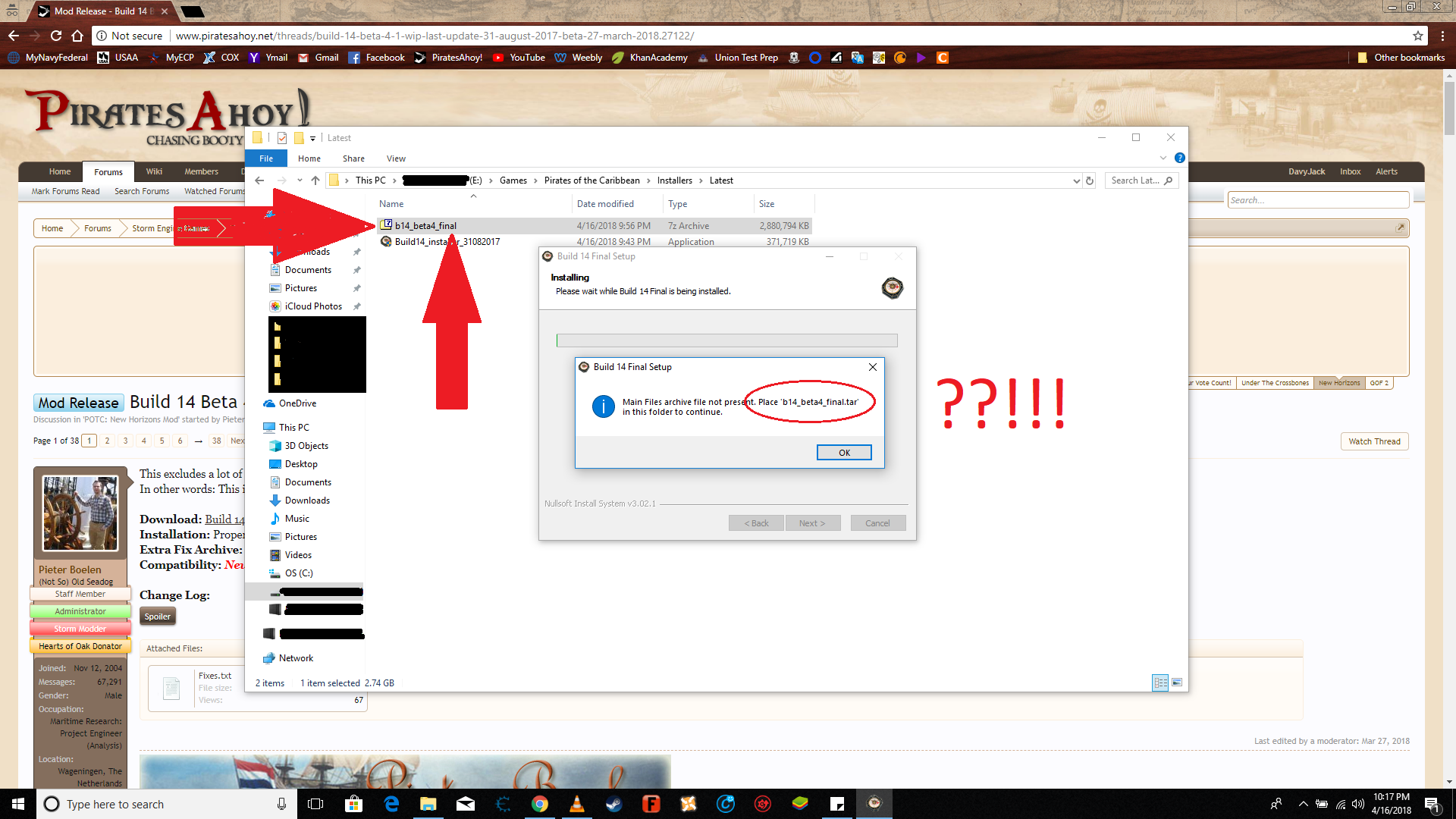Expand the address bar history dropdown
Viewport: 1456px width, 819px height.
pyautogui.click(x=1076, y=180)
